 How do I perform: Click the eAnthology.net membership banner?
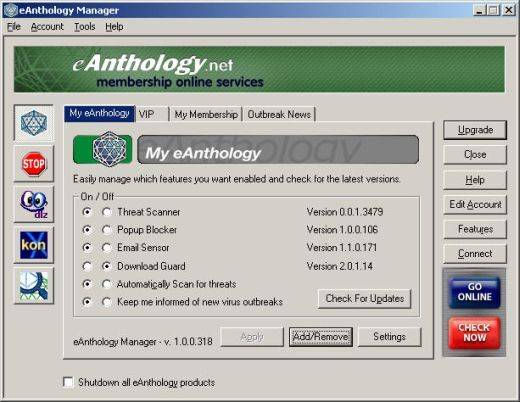click(x=259, y=69)
